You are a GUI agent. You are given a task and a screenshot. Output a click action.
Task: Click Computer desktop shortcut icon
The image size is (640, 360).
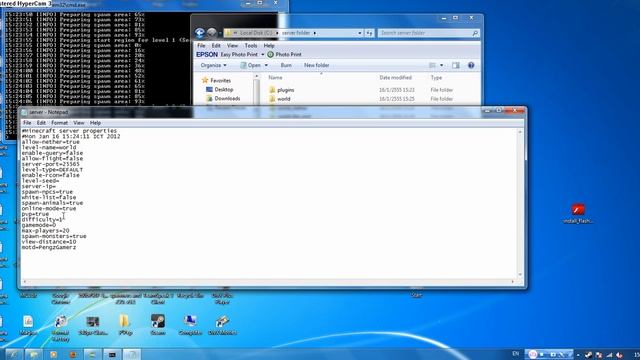[190, 325]
